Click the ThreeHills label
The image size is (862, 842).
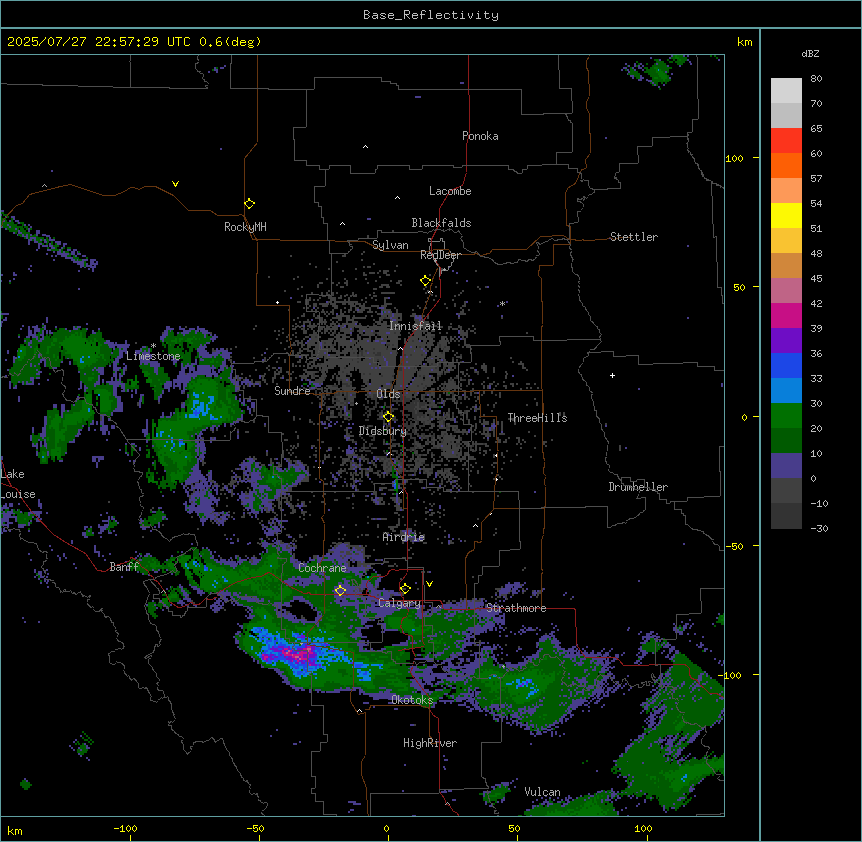click(537, 418)
